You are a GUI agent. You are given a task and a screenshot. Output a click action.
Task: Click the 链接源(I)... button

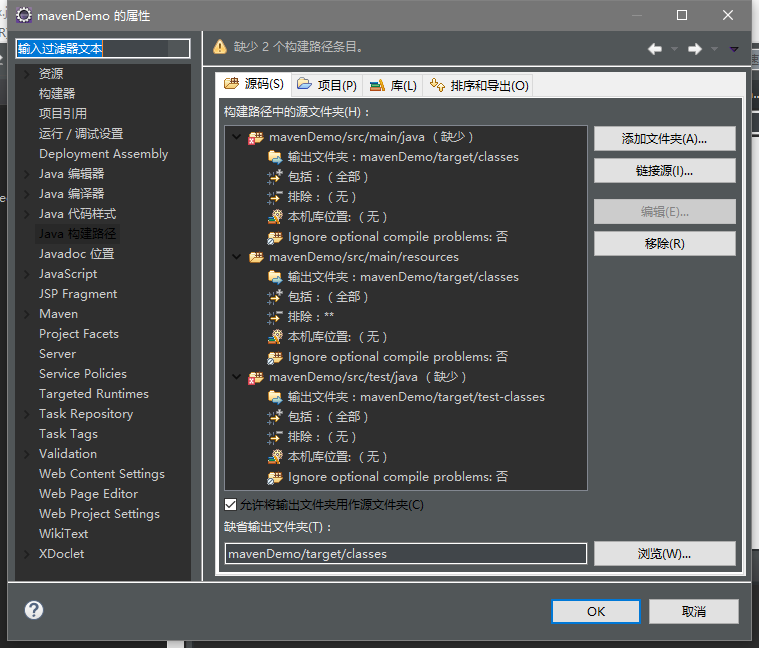click(665, 171)
